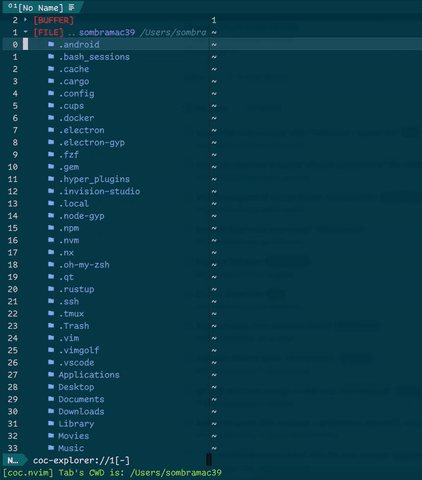
Task: Click the folder icon beside .fzf
Action: point(51,154)
